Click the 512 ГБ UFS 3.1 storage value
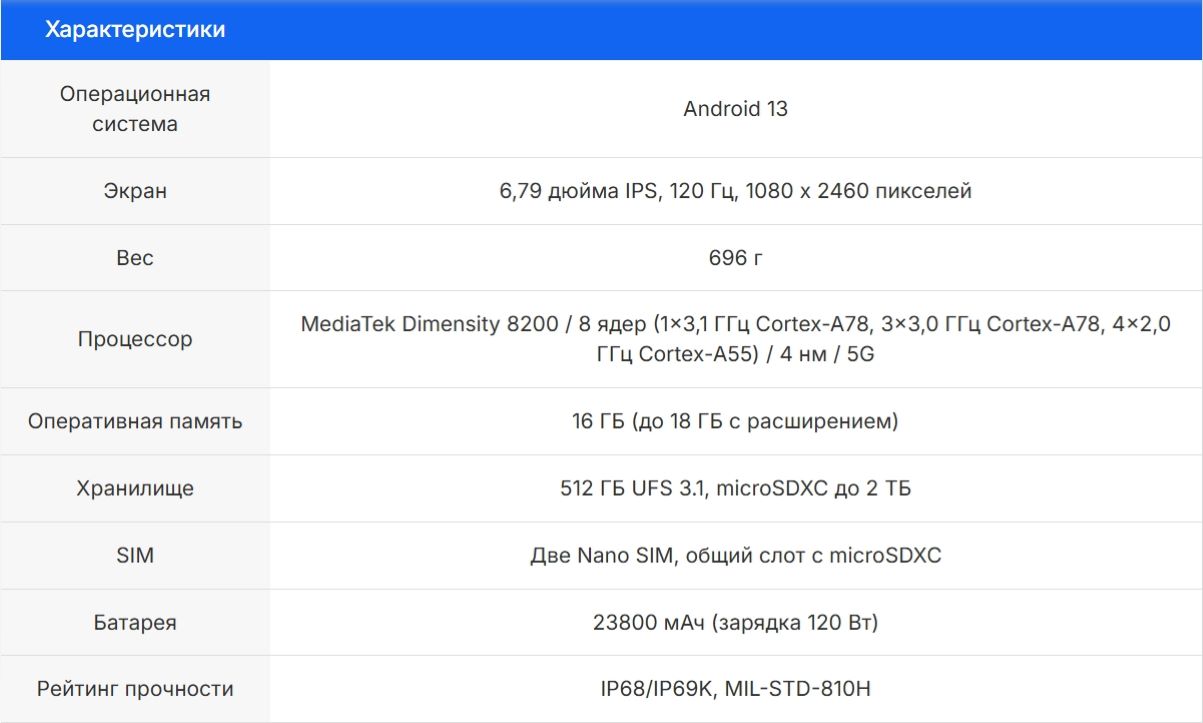The height and width of the screenshot is (723, 1203). [736, 488]
